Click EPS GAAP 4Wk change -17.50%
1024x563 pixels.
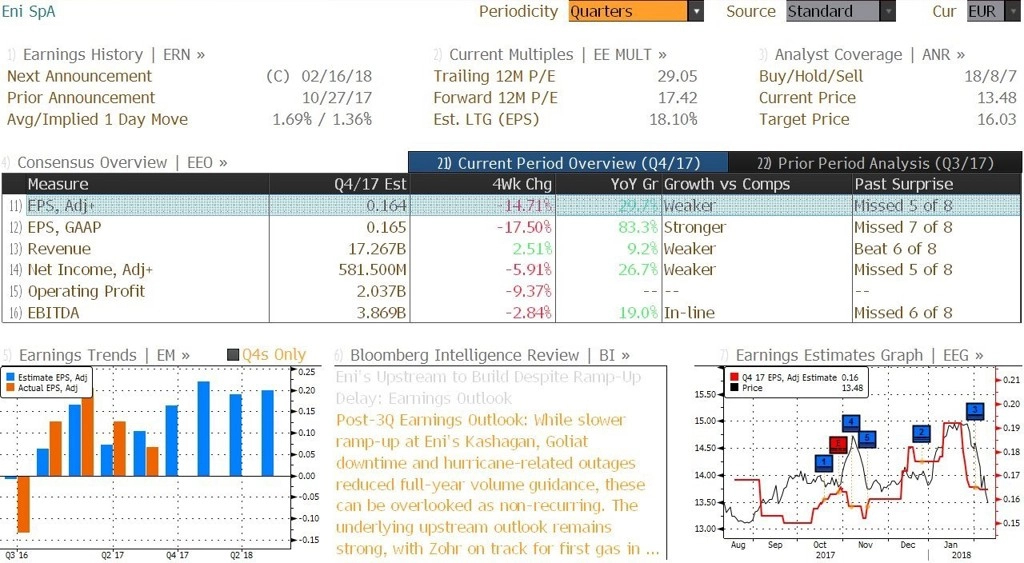point(524,227)
